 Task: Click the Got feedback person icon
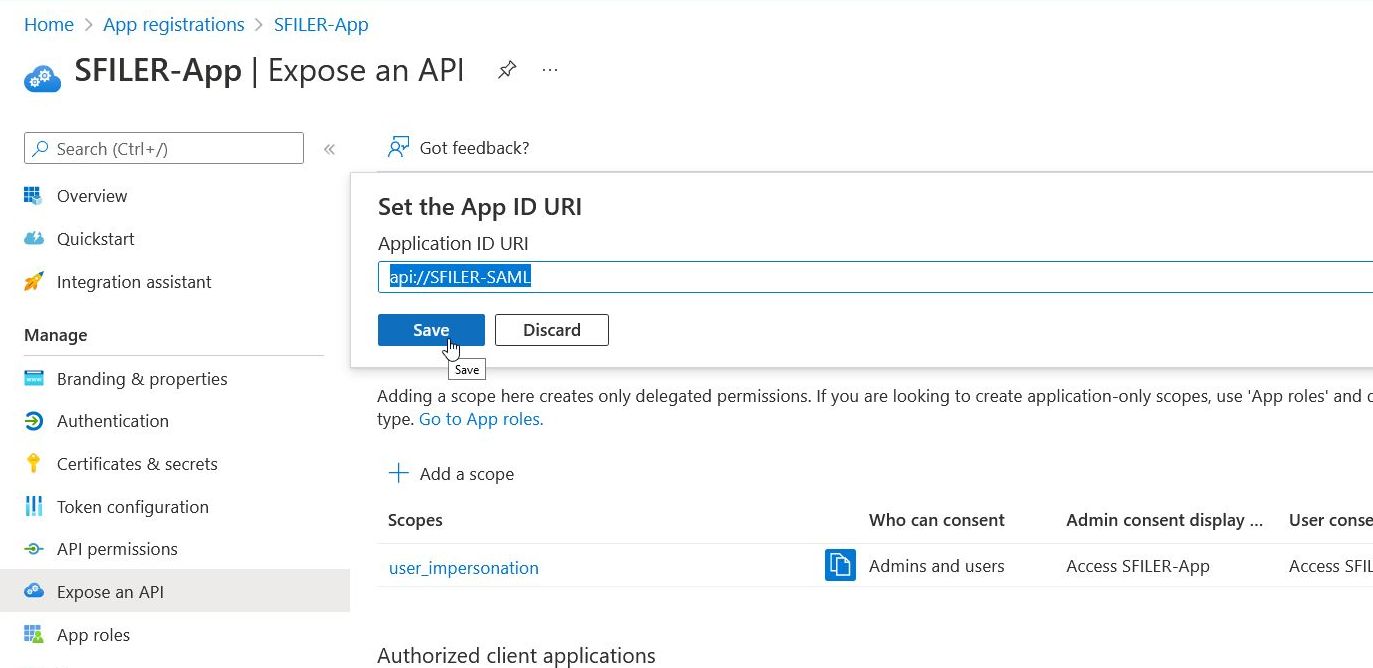[398, 148]
